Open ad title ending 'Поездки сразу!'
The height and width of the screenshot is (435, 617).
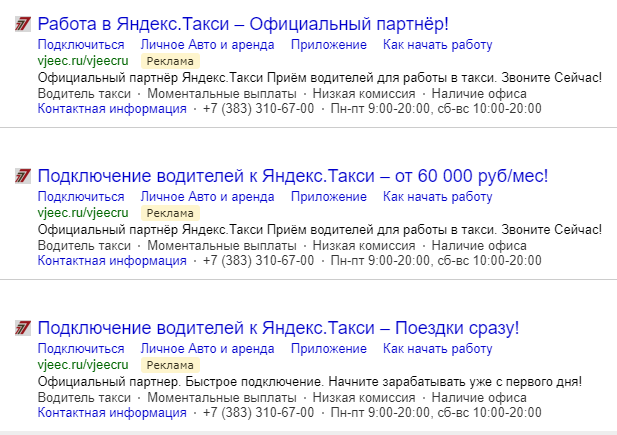coord(279,328)
